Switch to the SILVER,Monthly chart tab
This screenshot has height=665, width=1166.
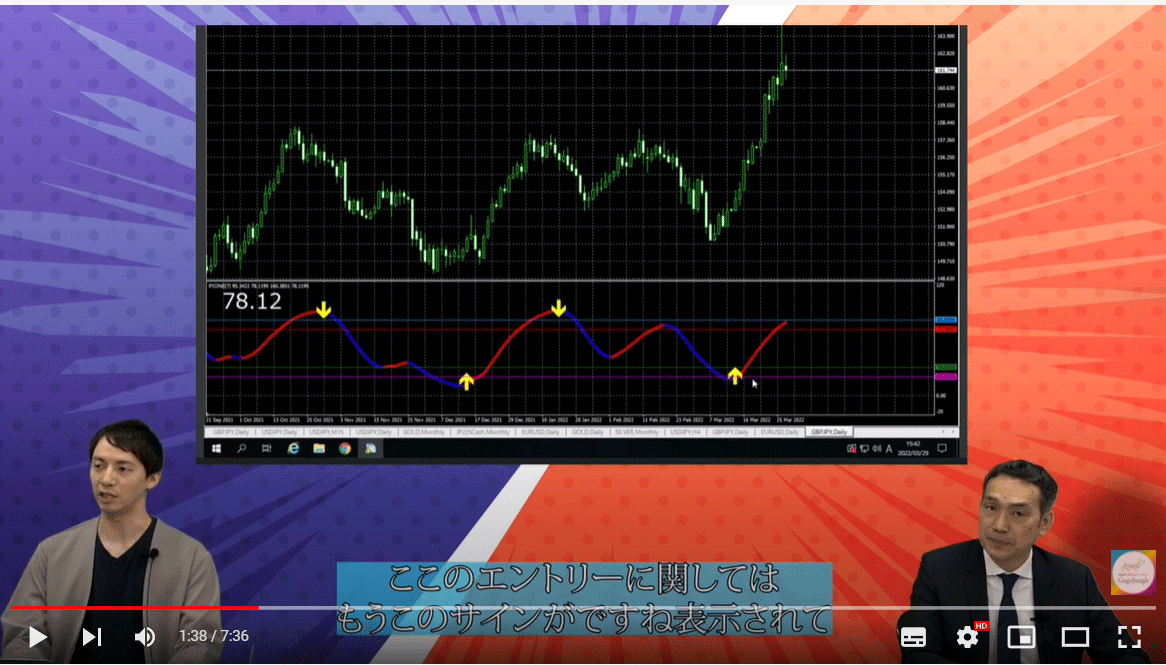coord(637,432)
